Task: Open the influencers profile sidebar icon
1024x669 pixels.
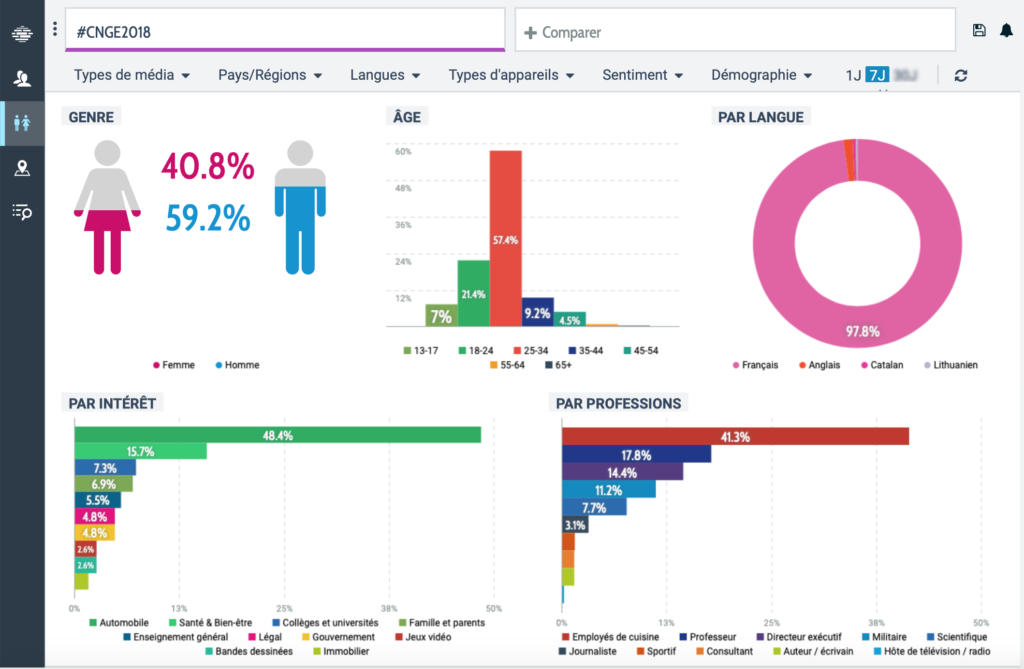Action: click(22, 79)
